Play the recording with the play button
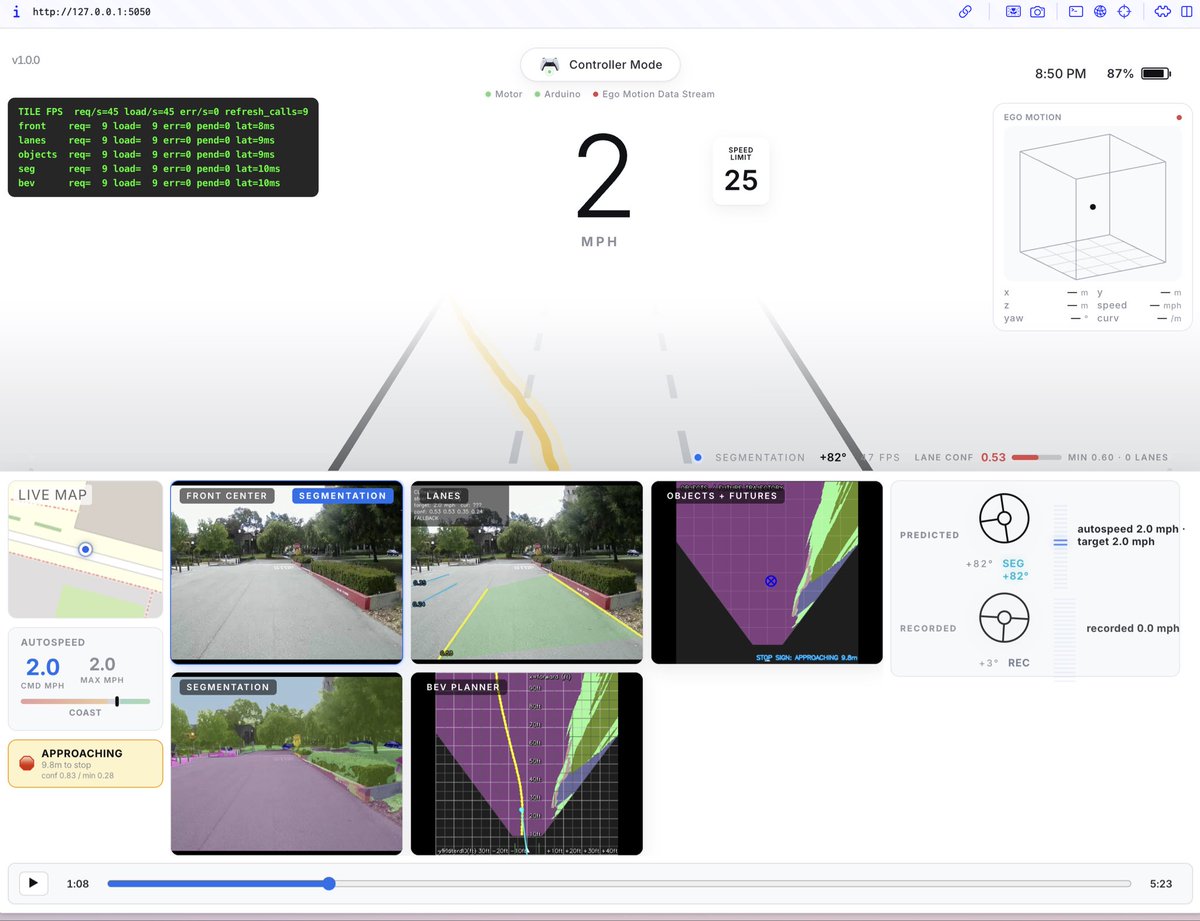The height and width of the screenshot is (921, 1200). pos(33,883)
